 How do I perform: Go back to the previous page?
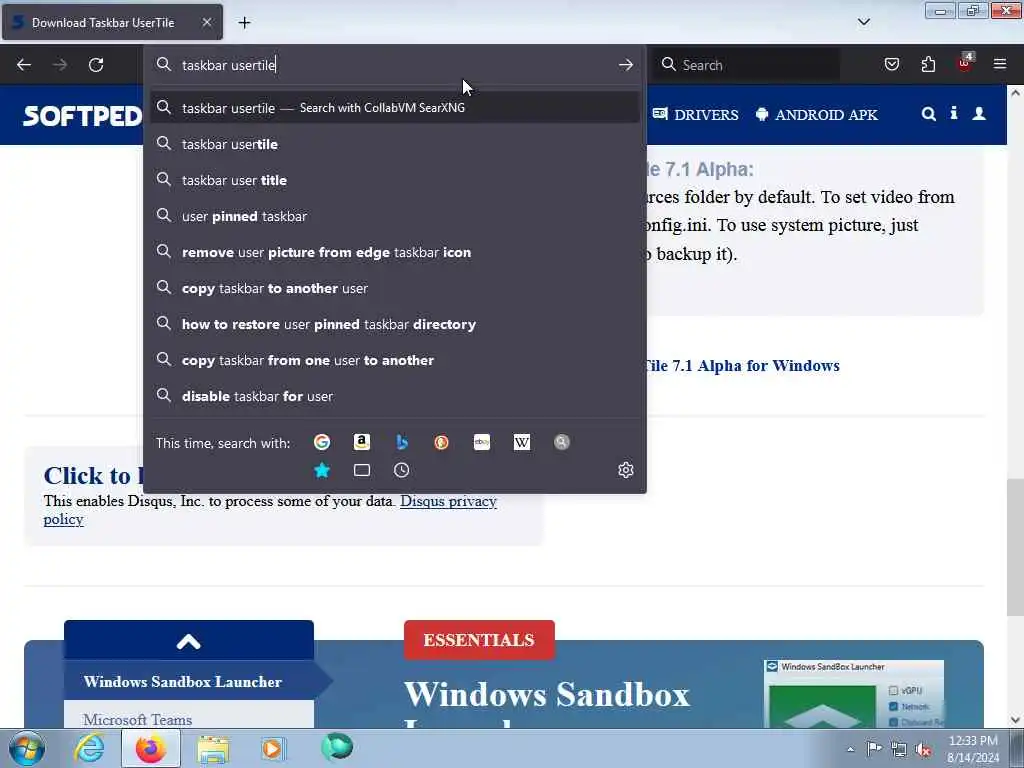pyautogui.click(x=24, y=65)
